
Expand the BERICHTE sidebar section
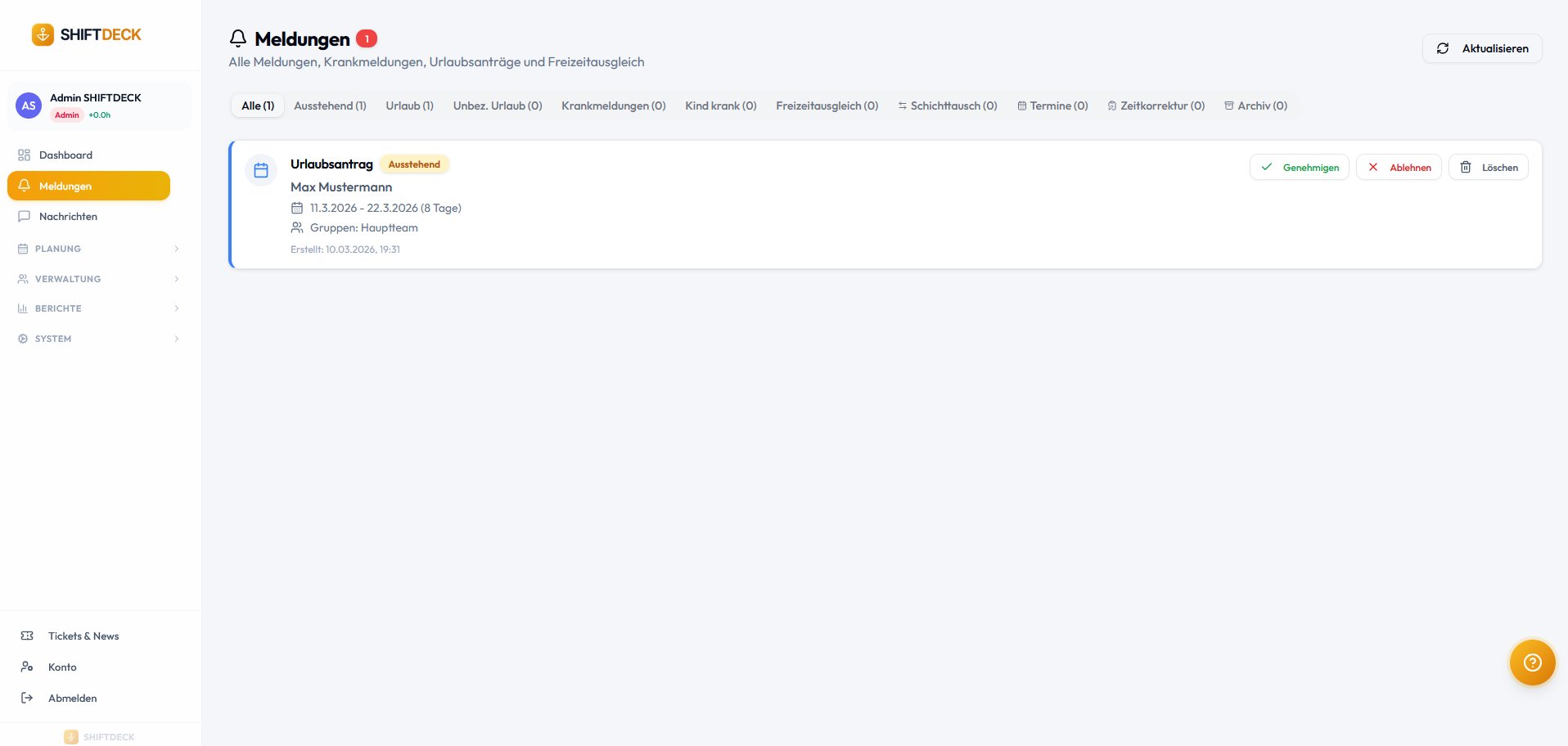pyautogui.click(x=98, y=308)
